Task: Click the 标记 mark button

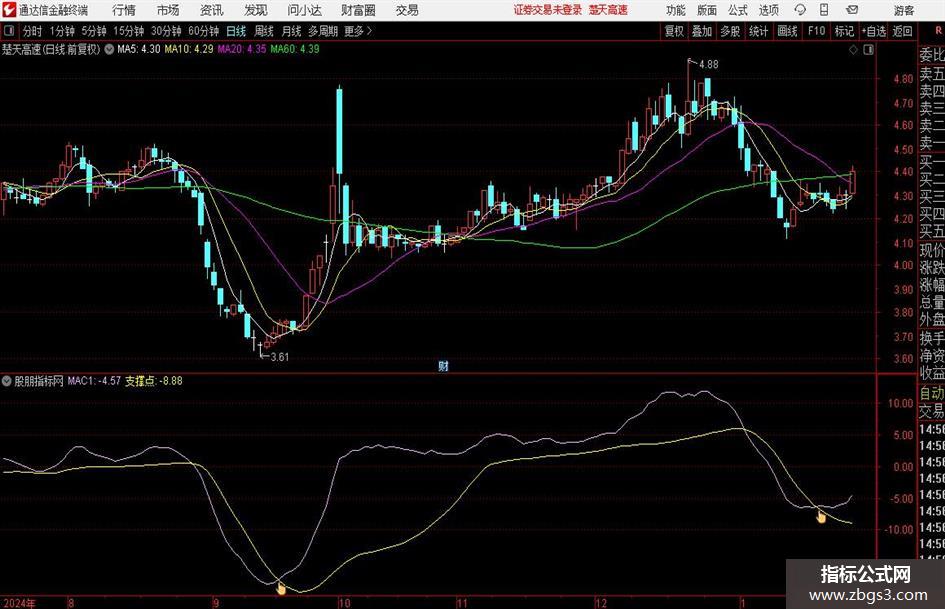Action: [x=844, y=31]
